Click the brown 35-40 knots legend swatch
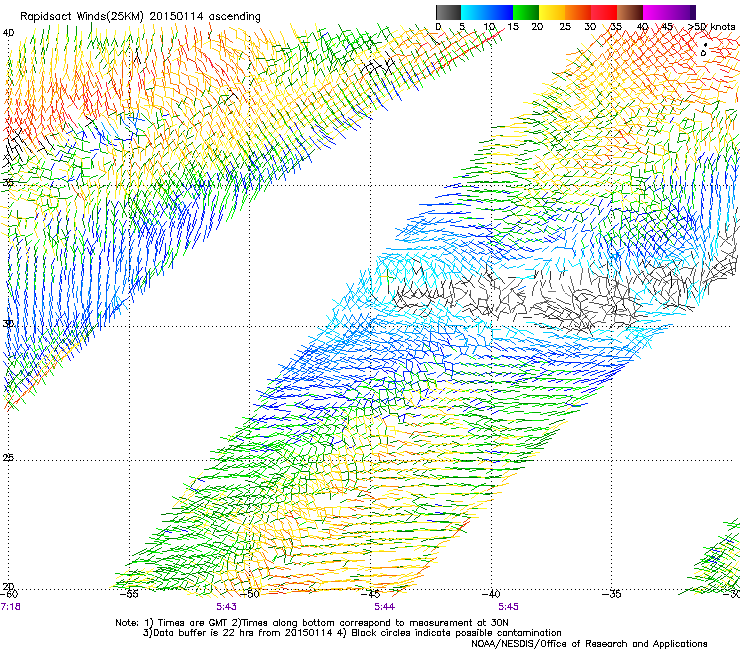740x650 pixels. point(630,12)
